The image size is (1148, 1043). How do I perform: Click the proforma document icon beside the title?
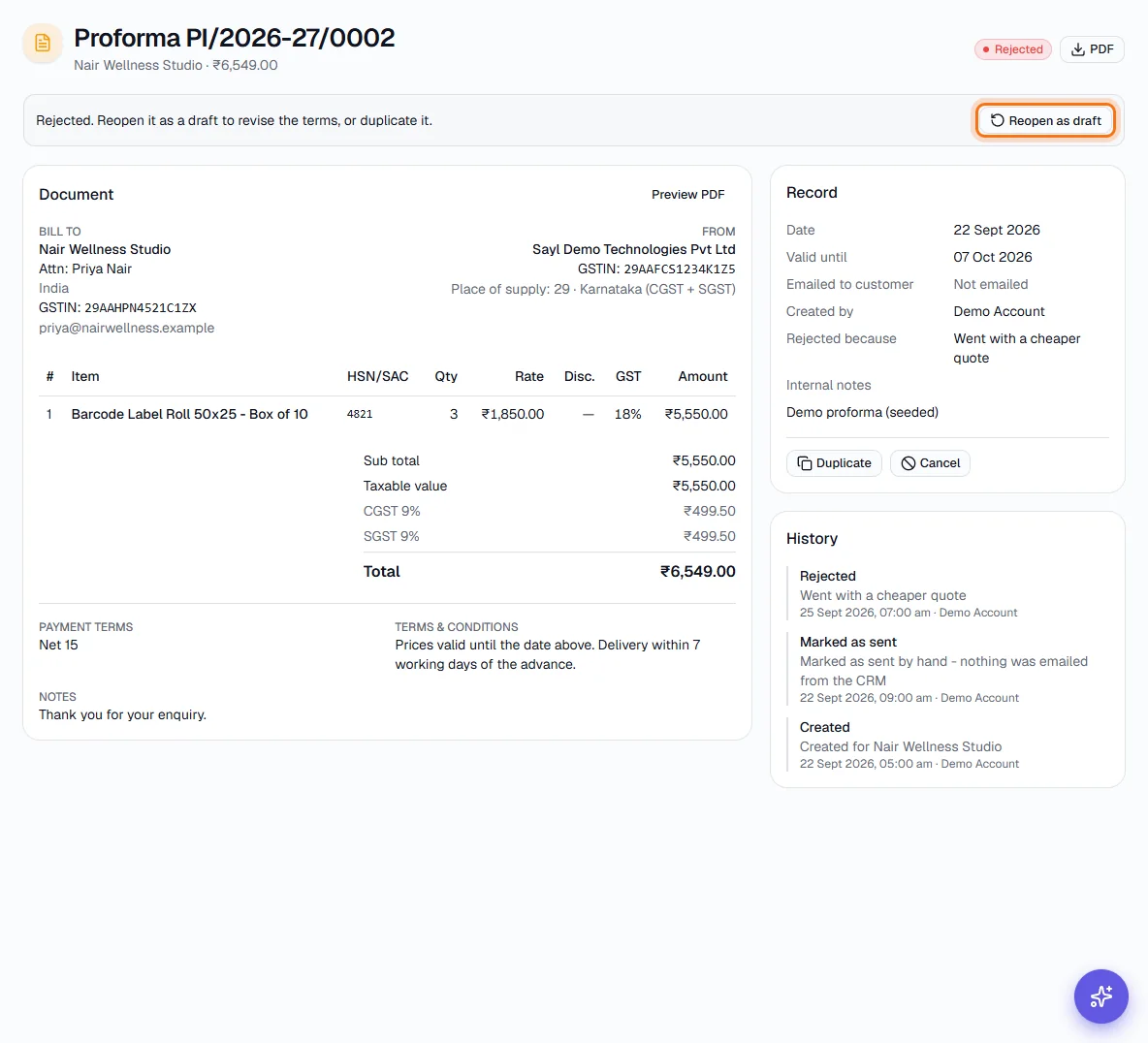[43, 44]
